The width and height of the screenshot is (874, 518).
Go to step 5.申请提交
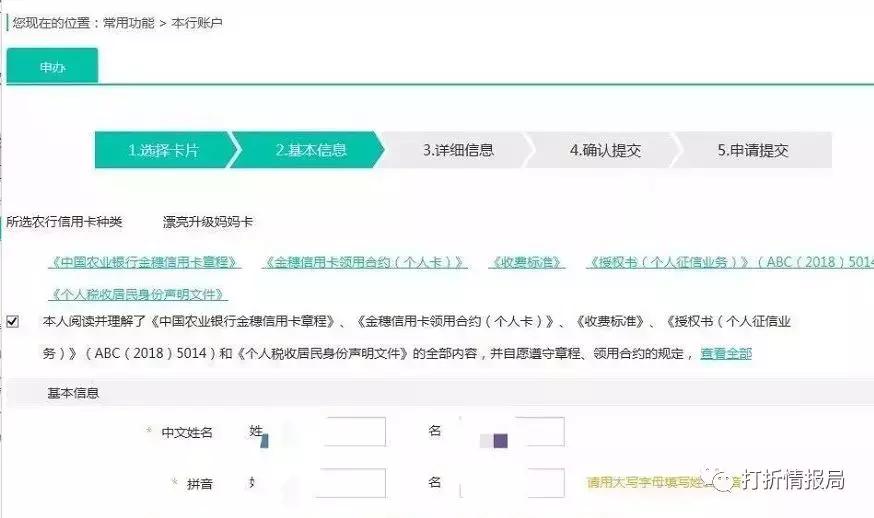752,150
